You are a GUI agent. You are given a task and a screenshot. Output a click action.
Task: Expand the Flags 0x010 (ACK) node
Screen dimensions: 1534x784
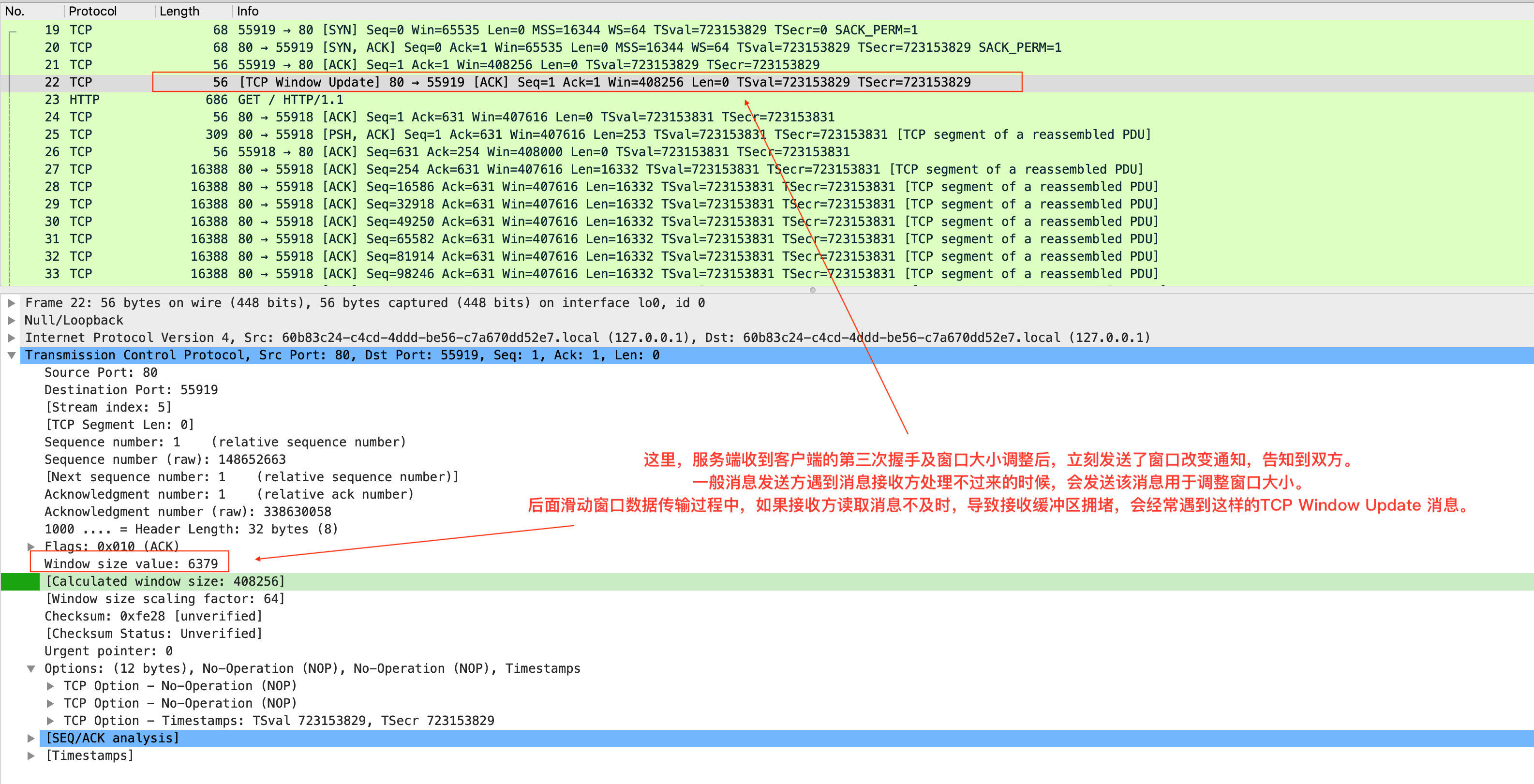[x=31, y=547]
